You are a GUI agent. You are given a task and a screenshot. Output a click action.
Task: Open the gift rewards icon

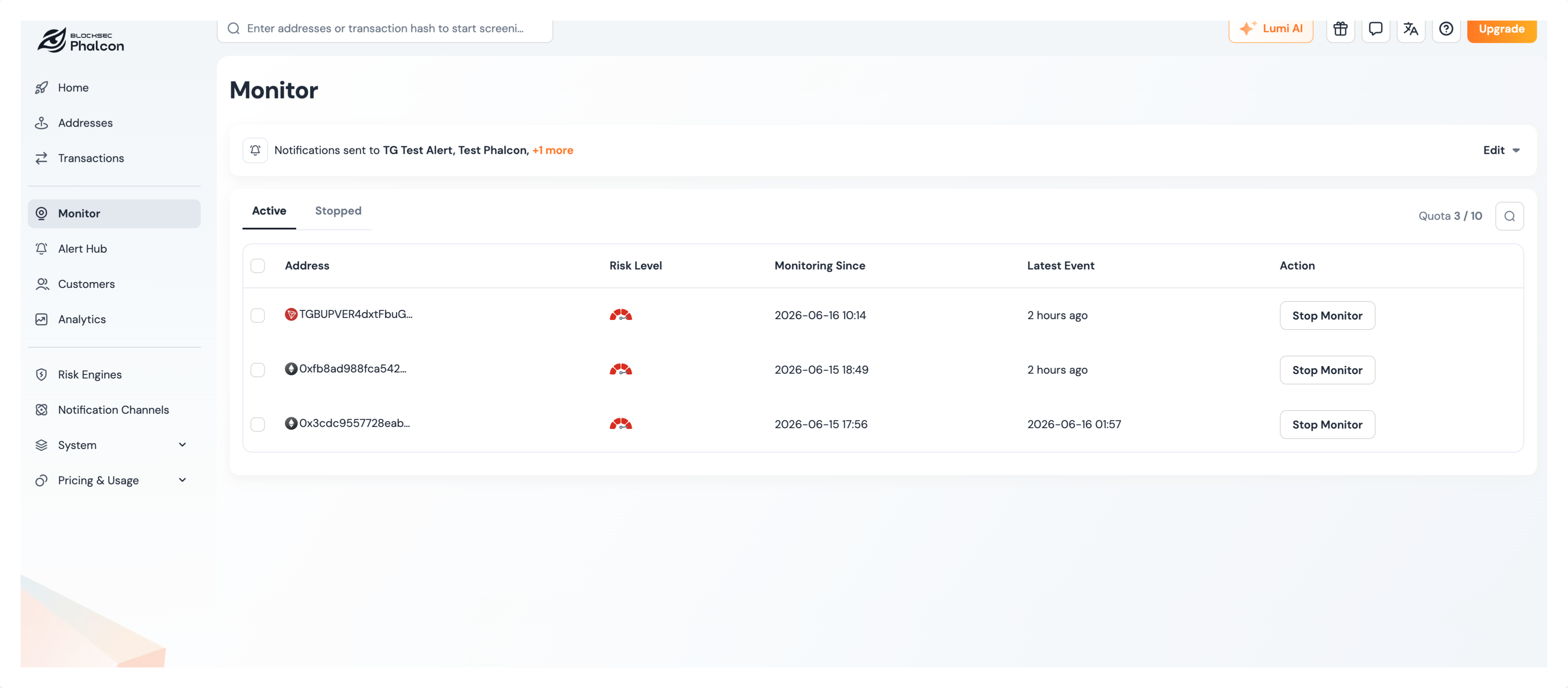(1341, 28)
